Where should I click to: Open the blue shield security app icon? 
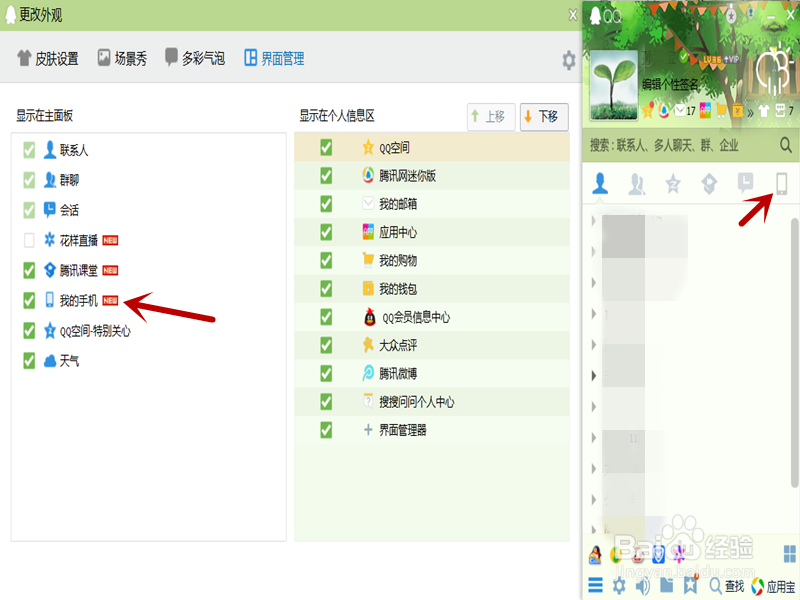coord(659,554)
